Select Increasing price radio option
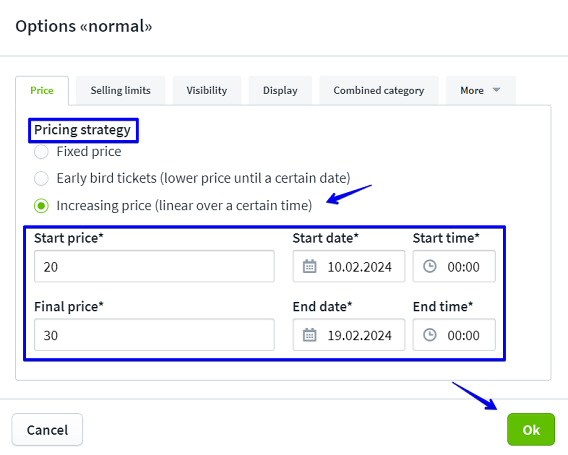Screen dimensions: 568x455 pos(41,206)
